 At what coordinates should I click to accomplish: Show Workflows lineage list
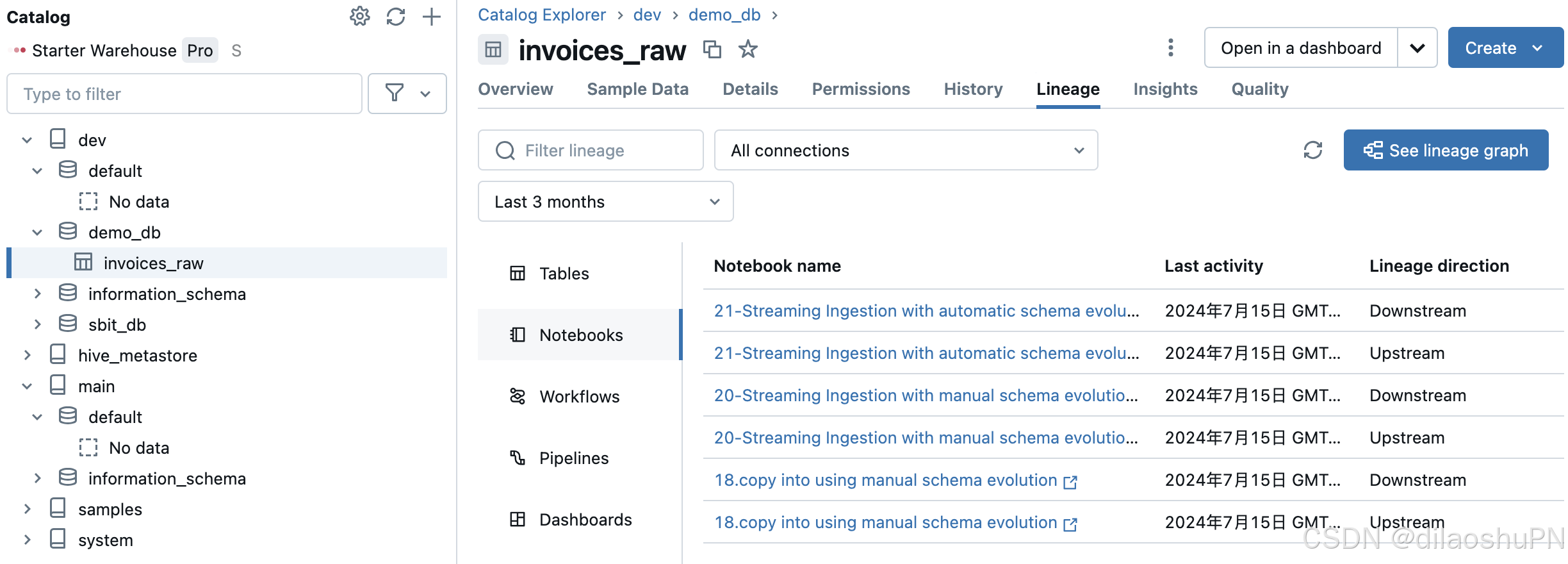point(579,396)
